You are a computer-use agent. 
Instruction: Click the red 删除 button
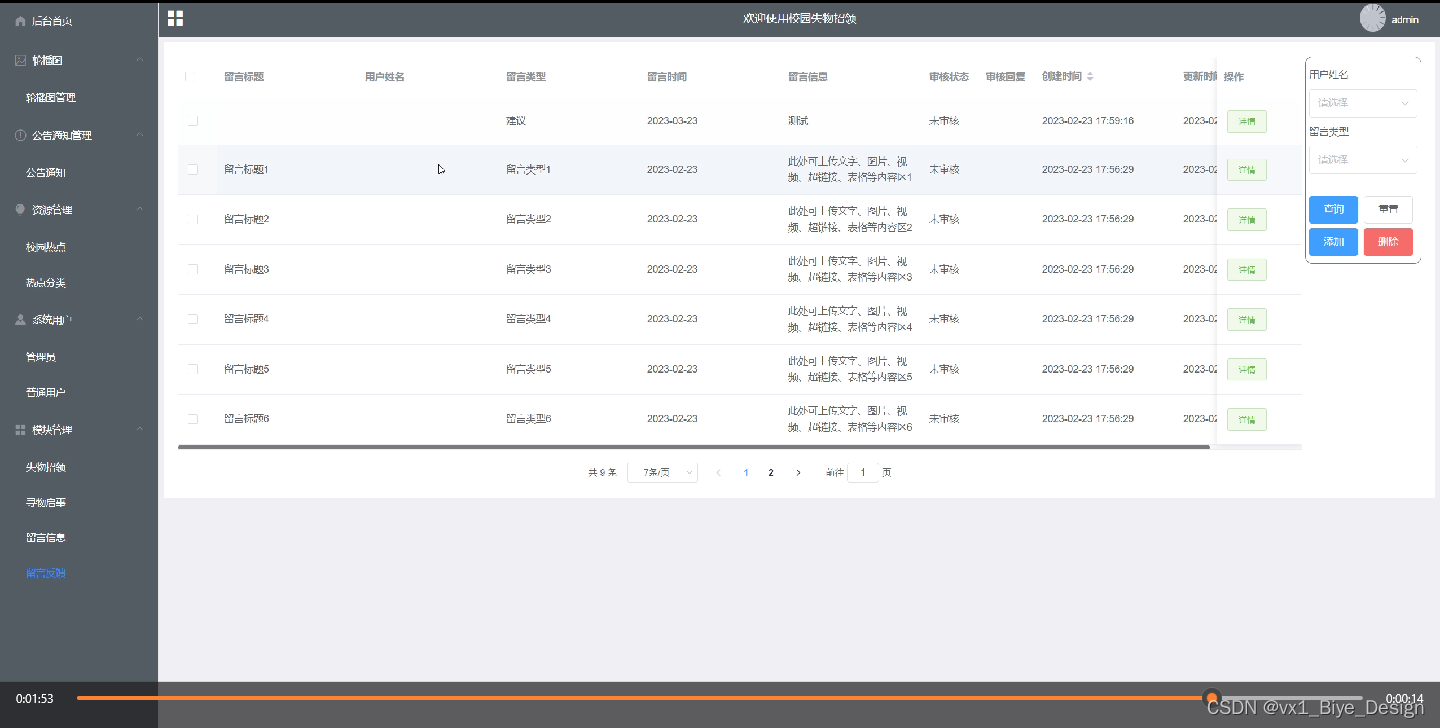(x=1388, y=242)
